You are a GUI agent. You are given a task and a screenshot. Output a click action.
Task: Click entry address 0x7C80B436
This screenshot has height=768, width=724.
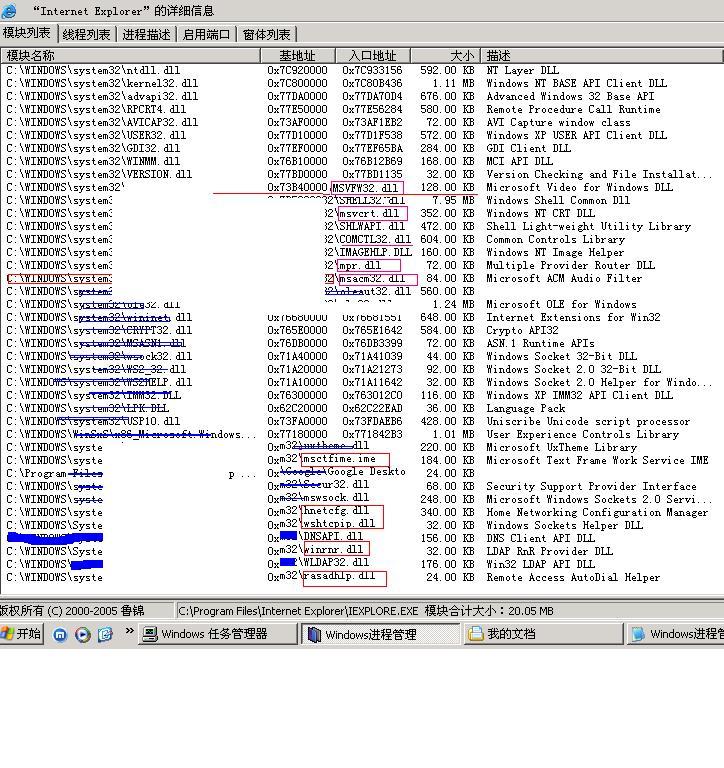coord(372,83)
